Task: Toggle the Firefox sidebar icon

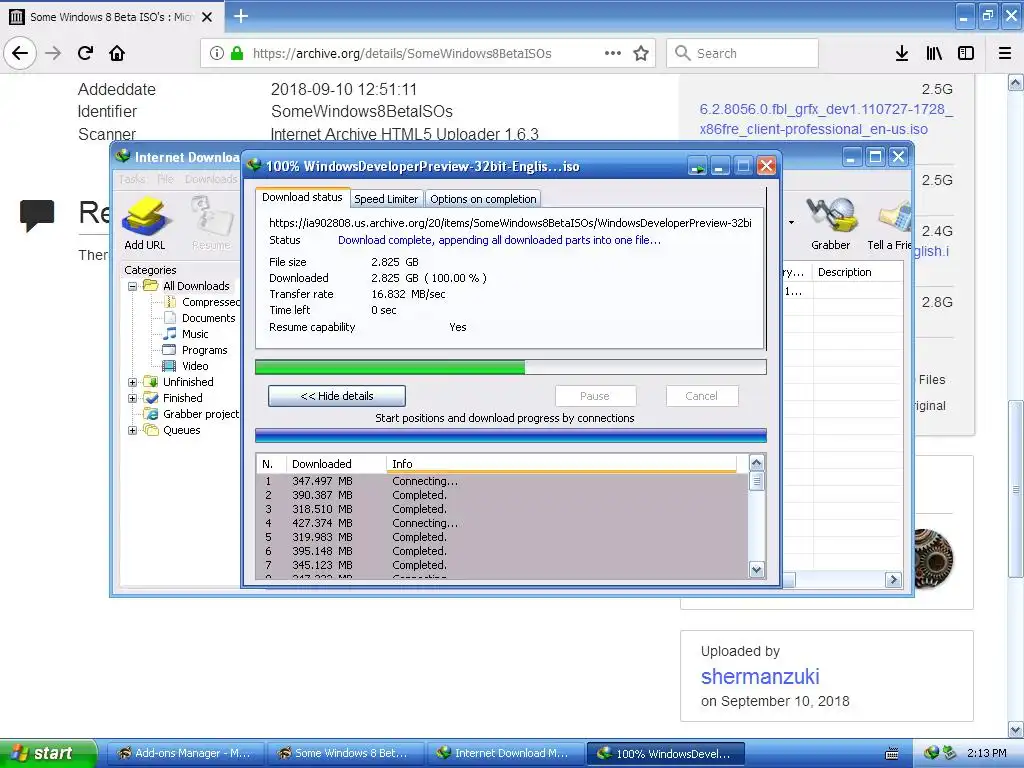Action: click(x=966, y=54)
